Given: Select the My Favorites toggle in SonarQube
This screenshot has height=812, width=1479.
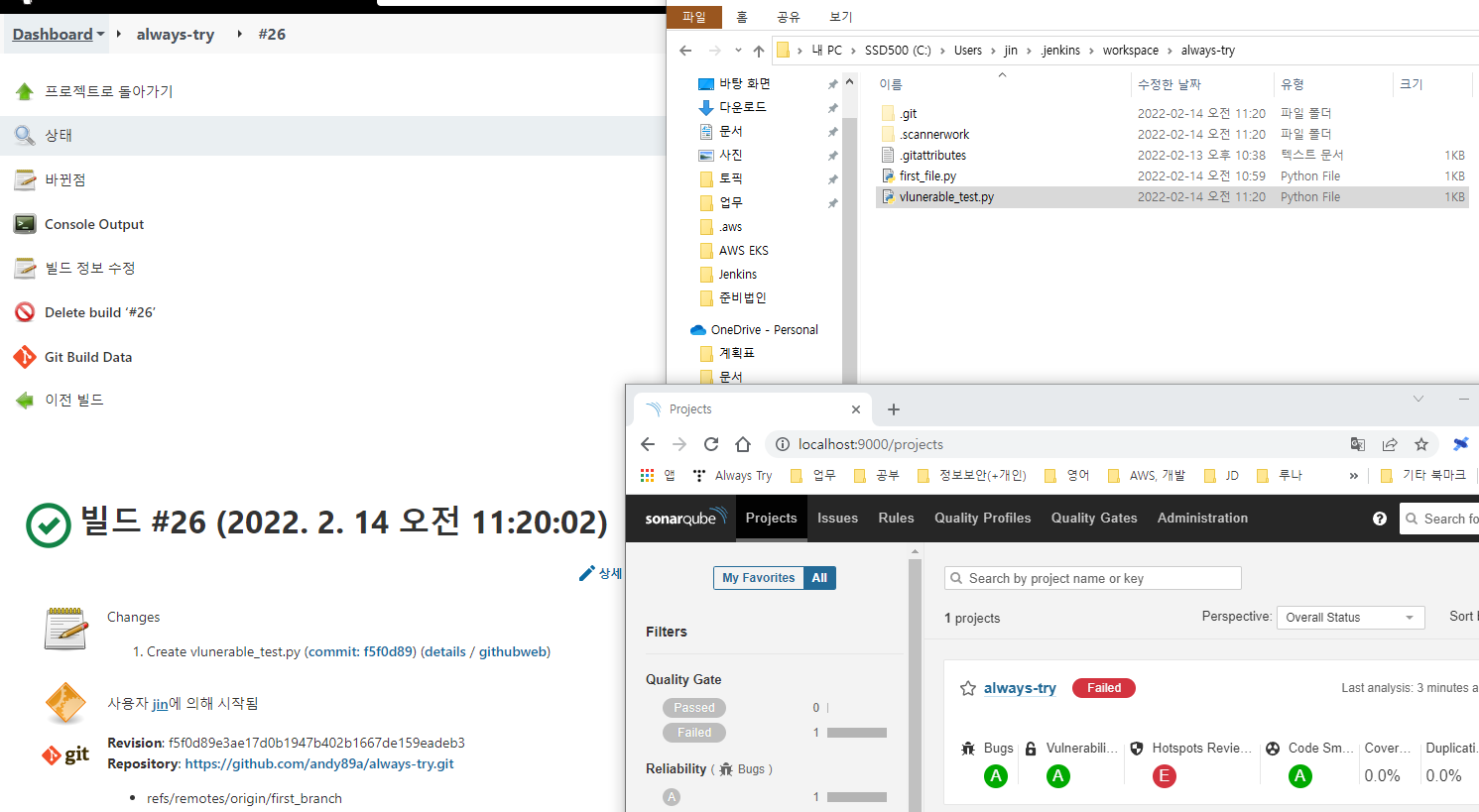Looking at the screenshot, I should (x=759, y=578).
